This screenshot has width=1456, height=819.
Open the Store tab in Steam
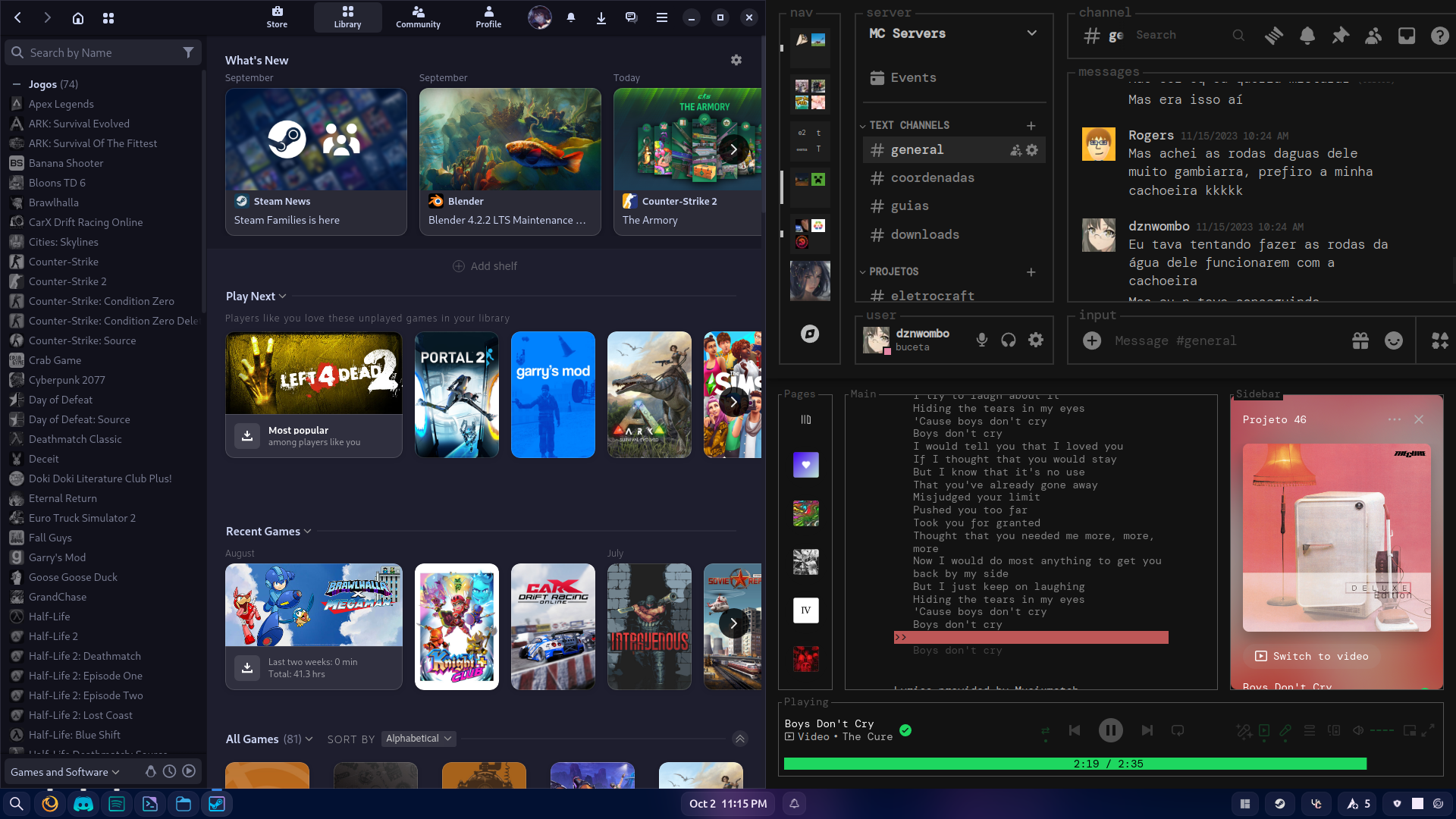tap(277, 17)
